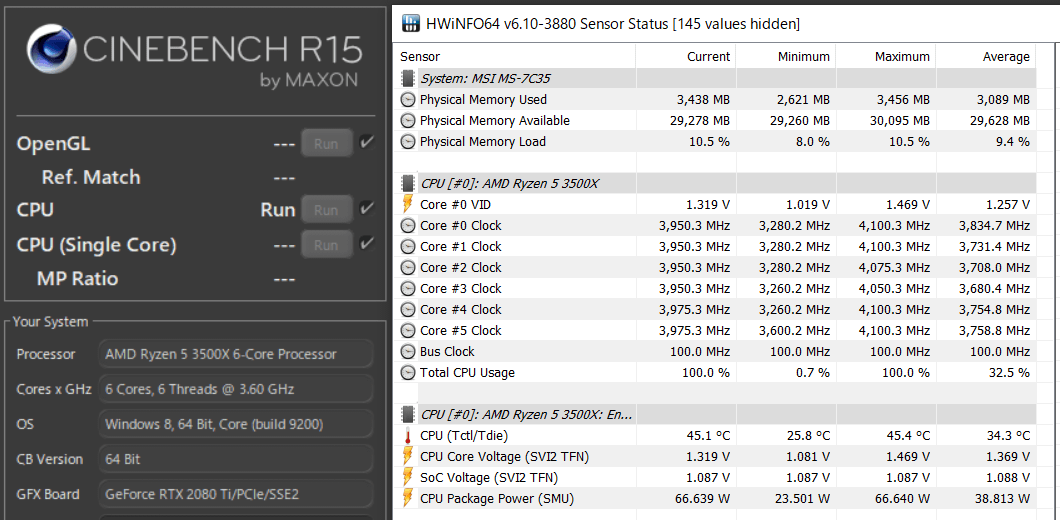Click the OpenGL Run button

point(327,143)
